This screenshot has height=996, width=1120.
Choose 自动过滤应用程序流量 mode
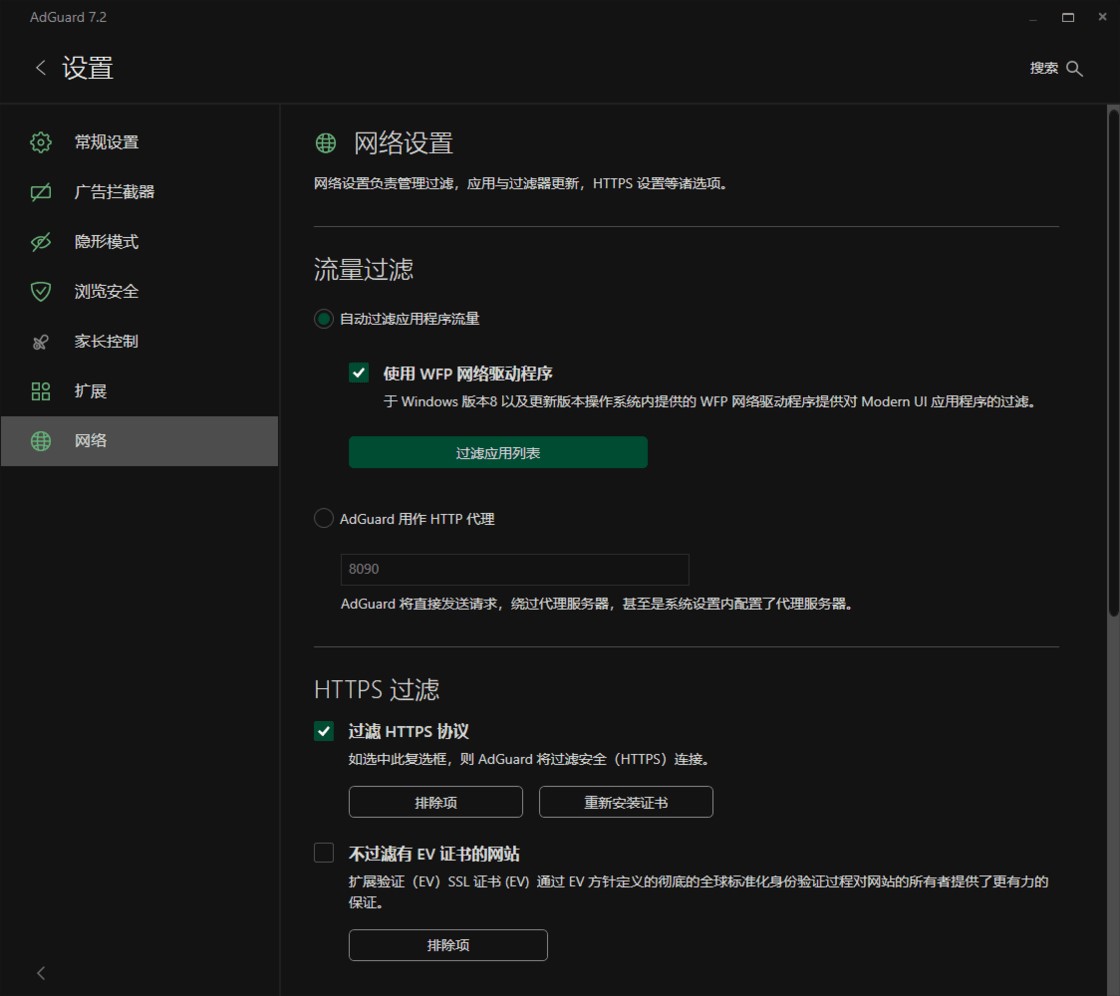323,318
